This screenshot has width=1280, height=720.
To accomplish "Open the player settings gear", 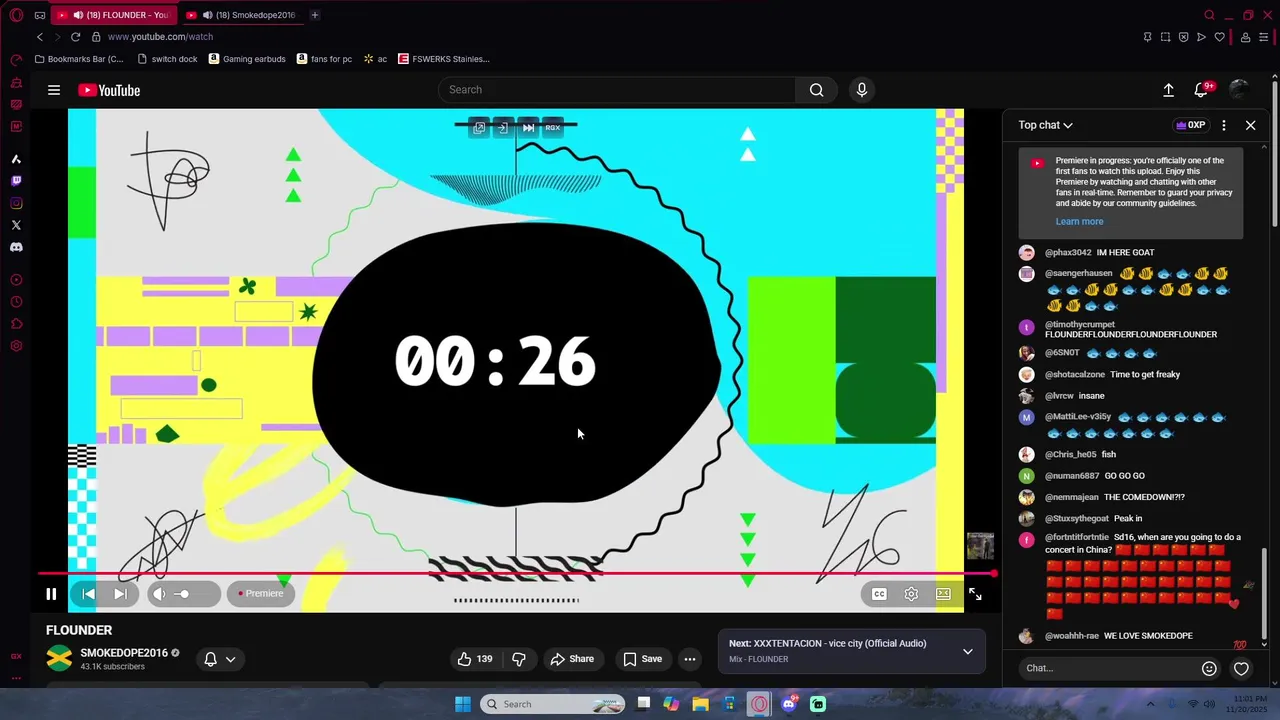I will click(x=911, y=594).
